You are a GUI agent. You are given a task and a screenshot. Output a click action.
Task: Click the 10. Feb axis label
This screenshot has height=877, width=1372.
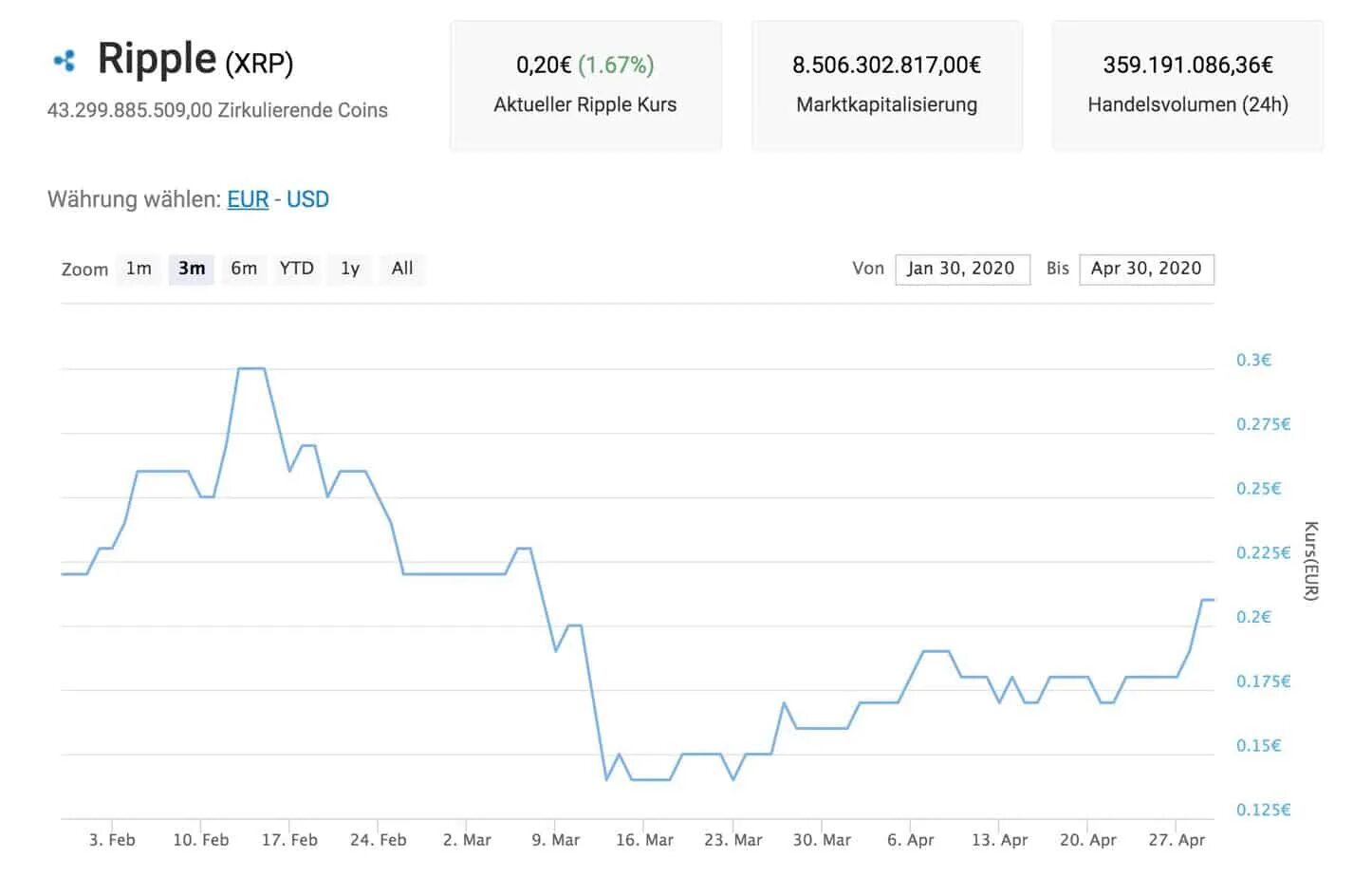point(201,840)
